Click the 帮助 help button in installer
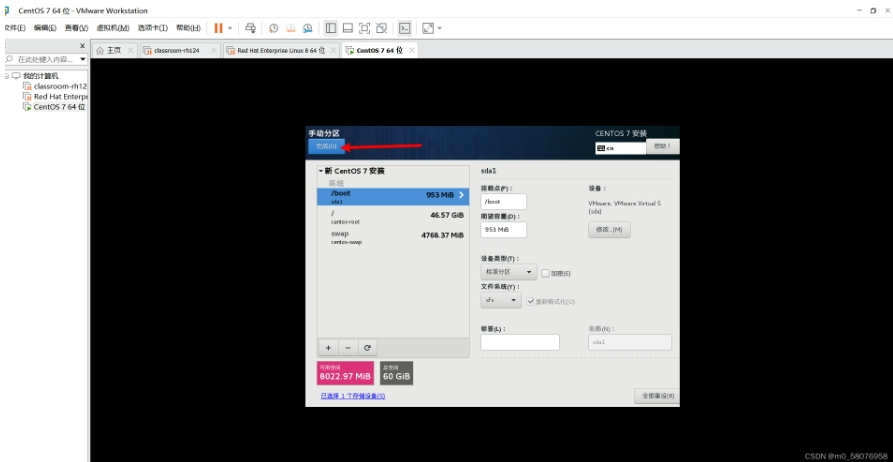 (662, 146)
